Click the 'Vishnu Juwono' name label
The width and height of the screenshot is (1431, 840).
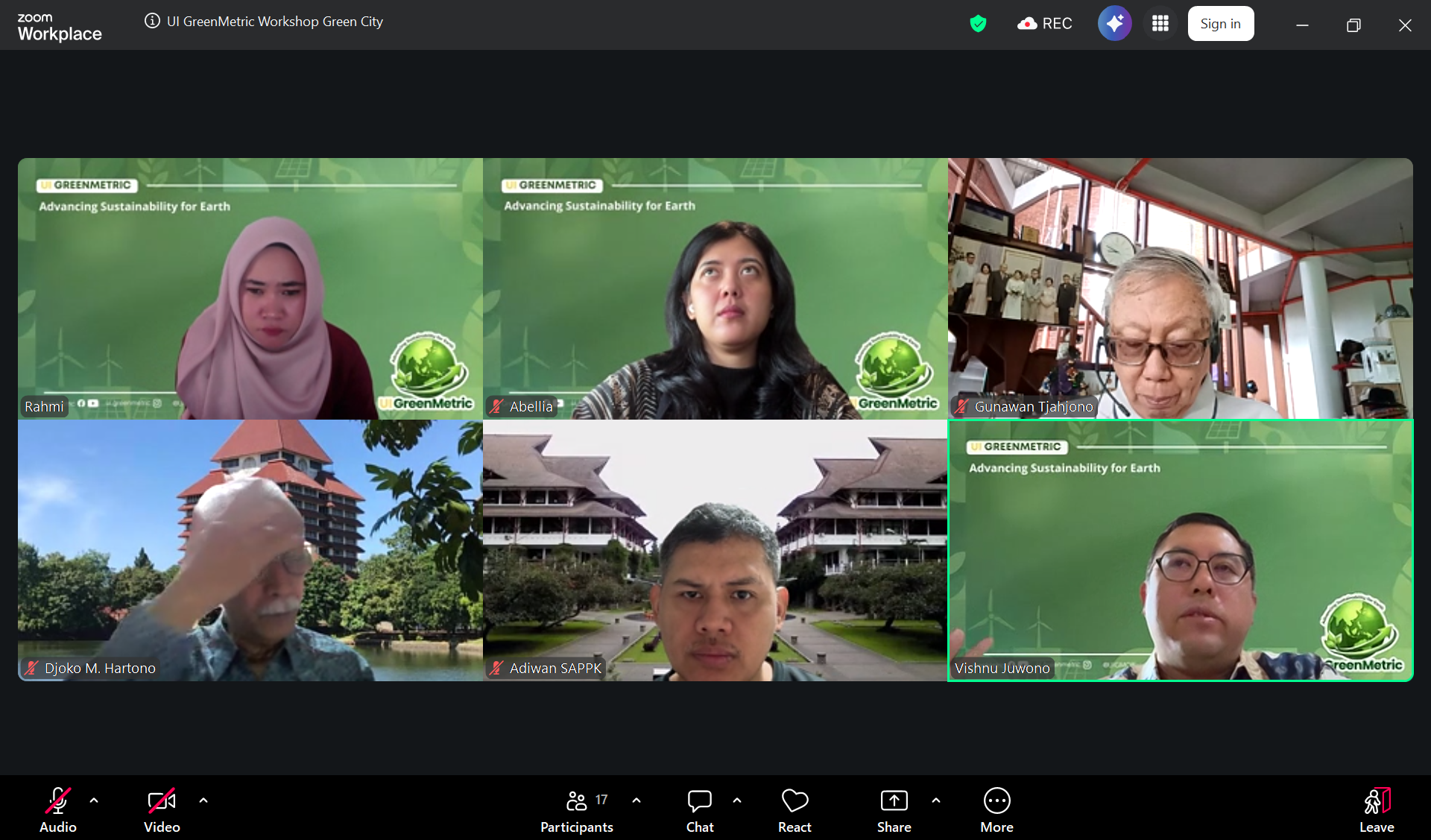point(1002,668)
